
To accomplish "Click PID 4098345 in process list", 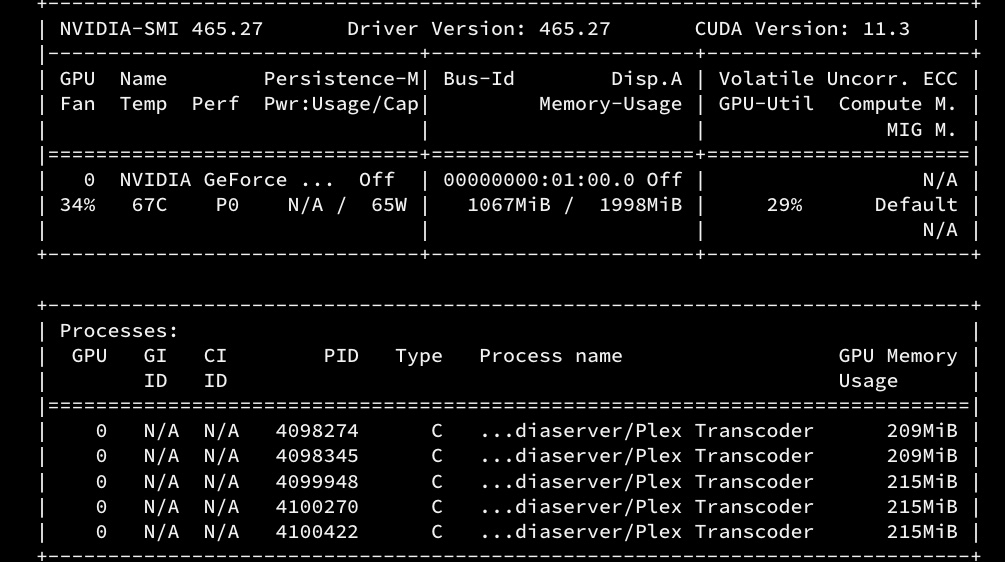I will coord(317,456).
